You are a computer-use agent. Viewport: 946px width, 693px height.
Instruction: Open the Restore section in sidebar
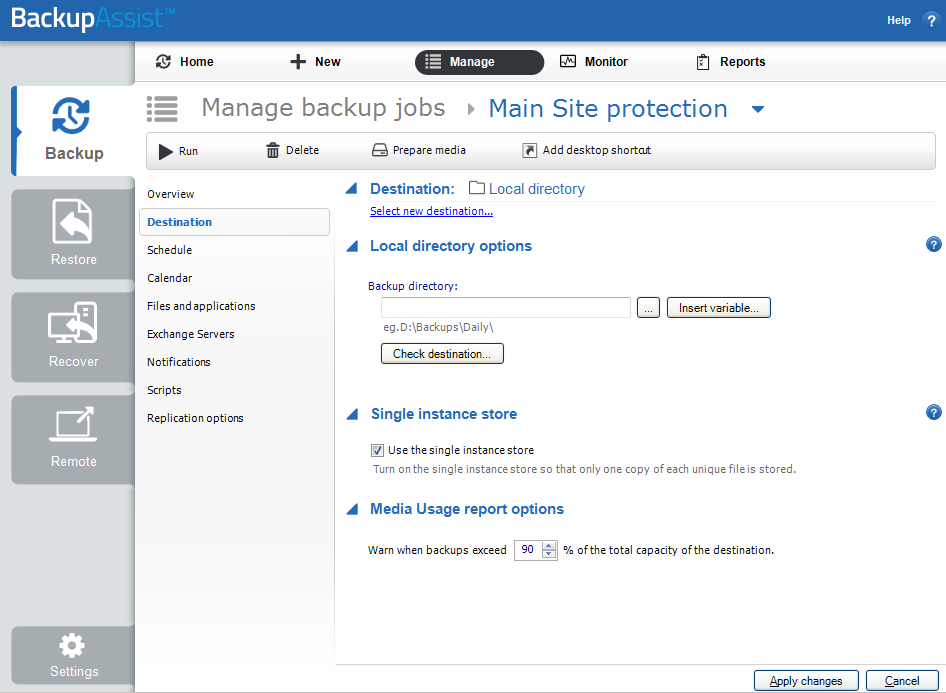tap(73, 234)
